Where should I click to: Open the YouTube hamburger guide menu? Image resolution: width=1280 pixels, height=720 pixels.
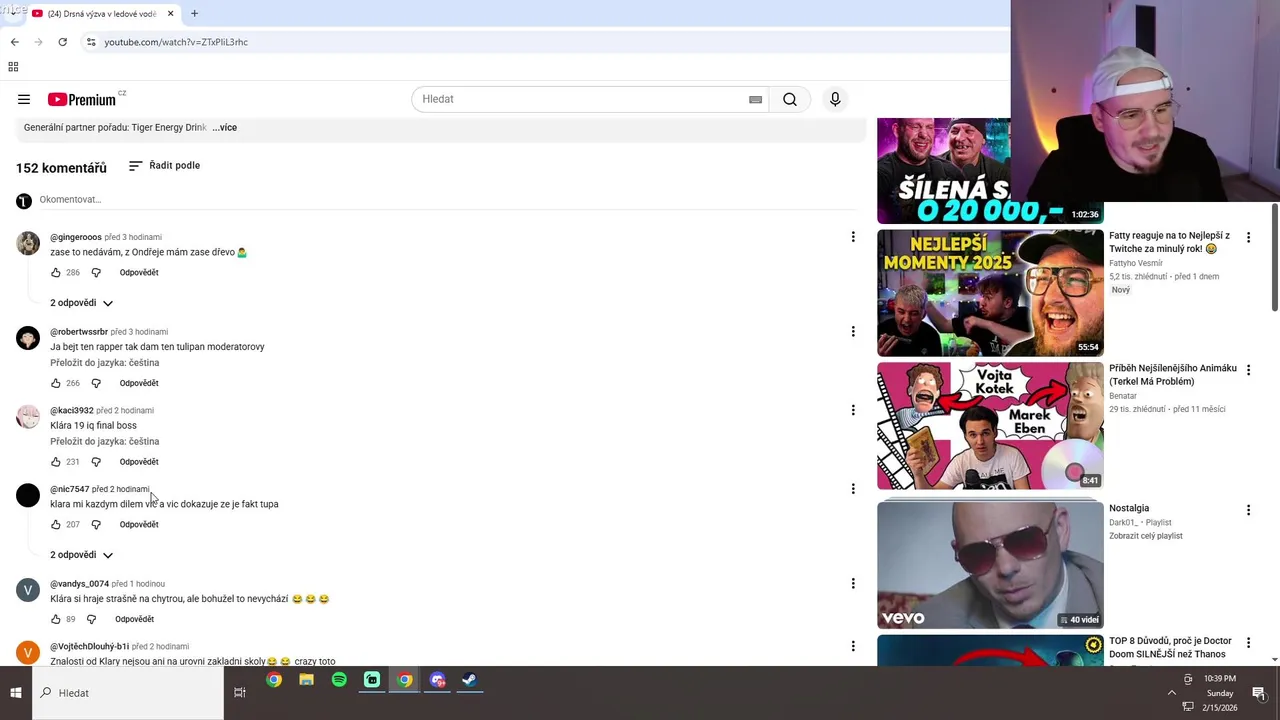tap(24, 99)
